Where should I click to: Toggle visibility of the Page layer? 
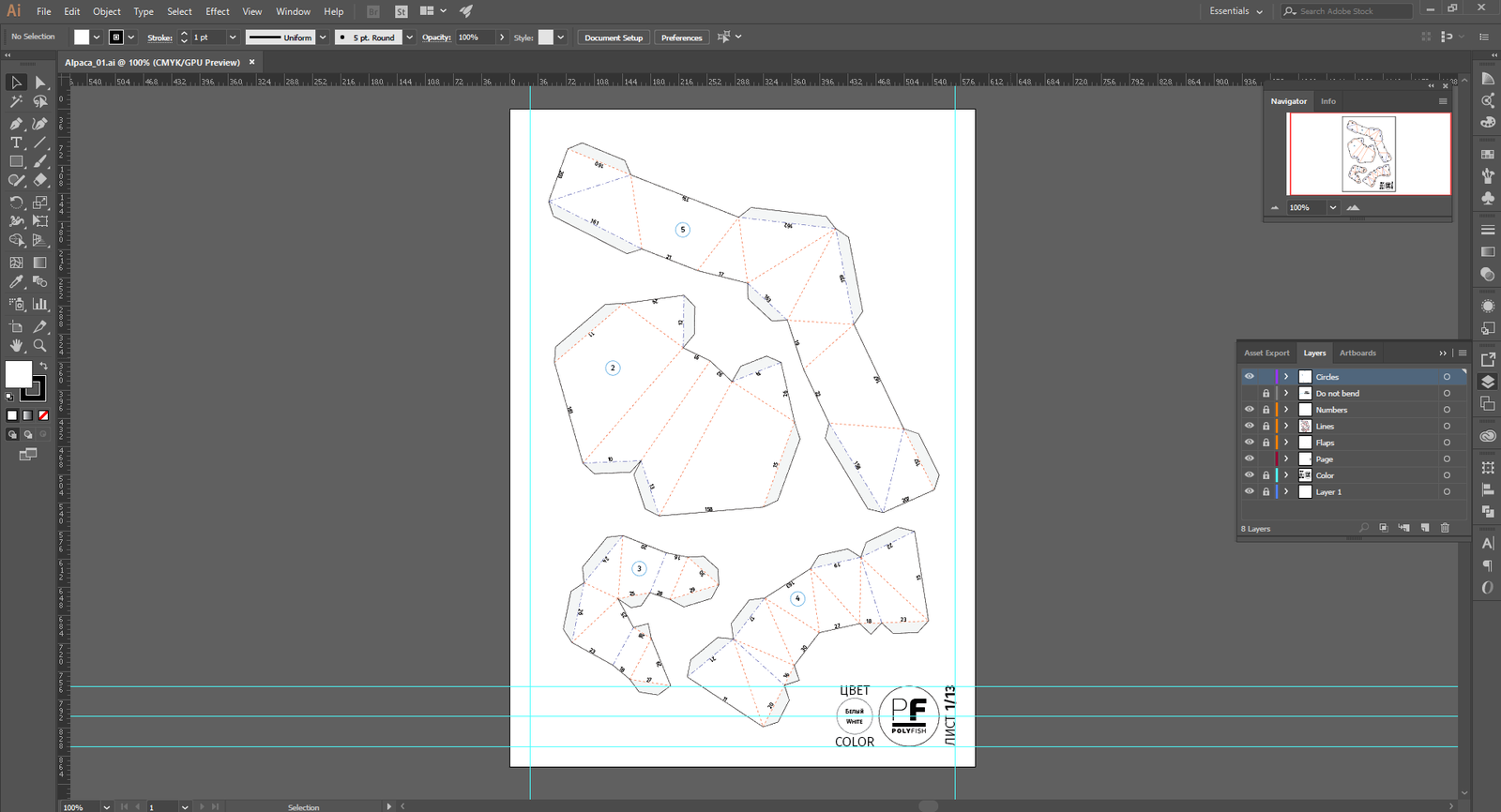1249,459
